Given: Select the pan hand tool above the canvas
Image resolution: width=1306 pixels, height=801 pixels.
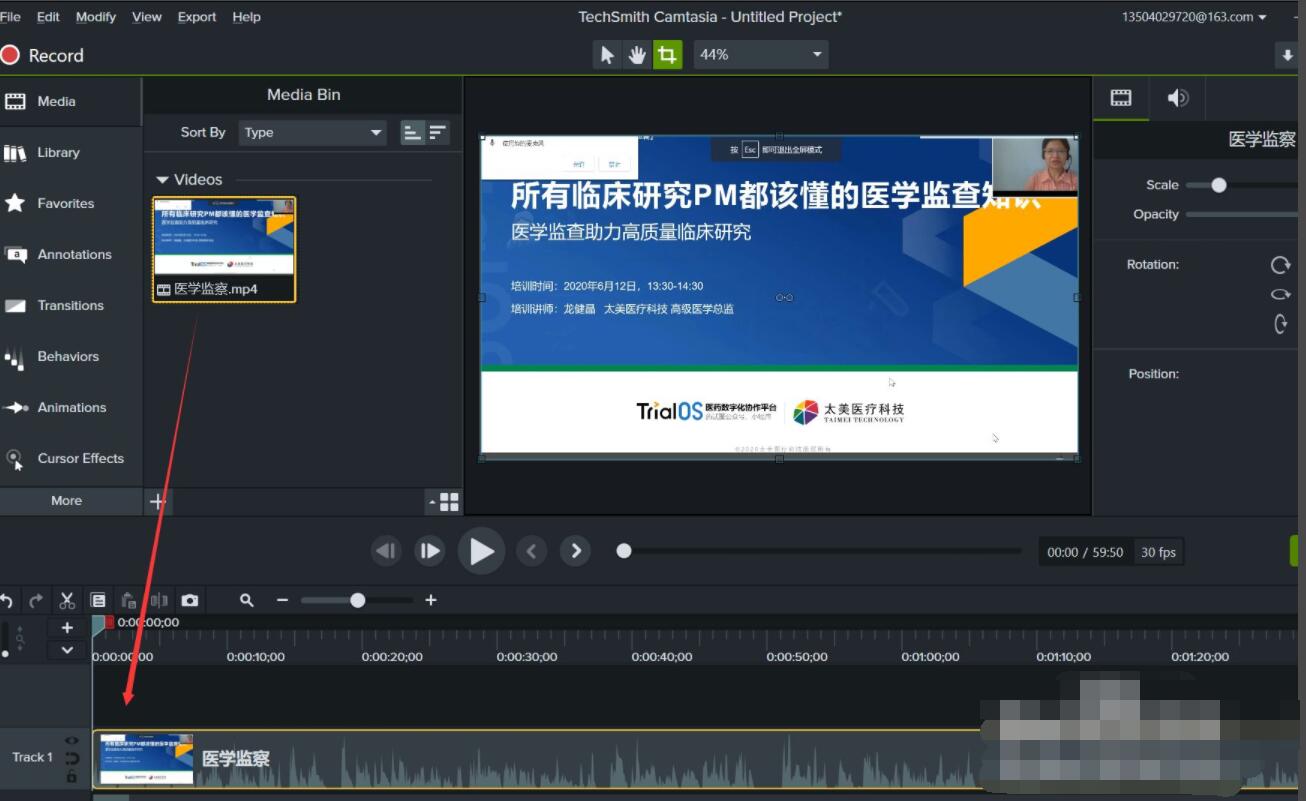Looking at the screenshot, I should click(637, 54).
